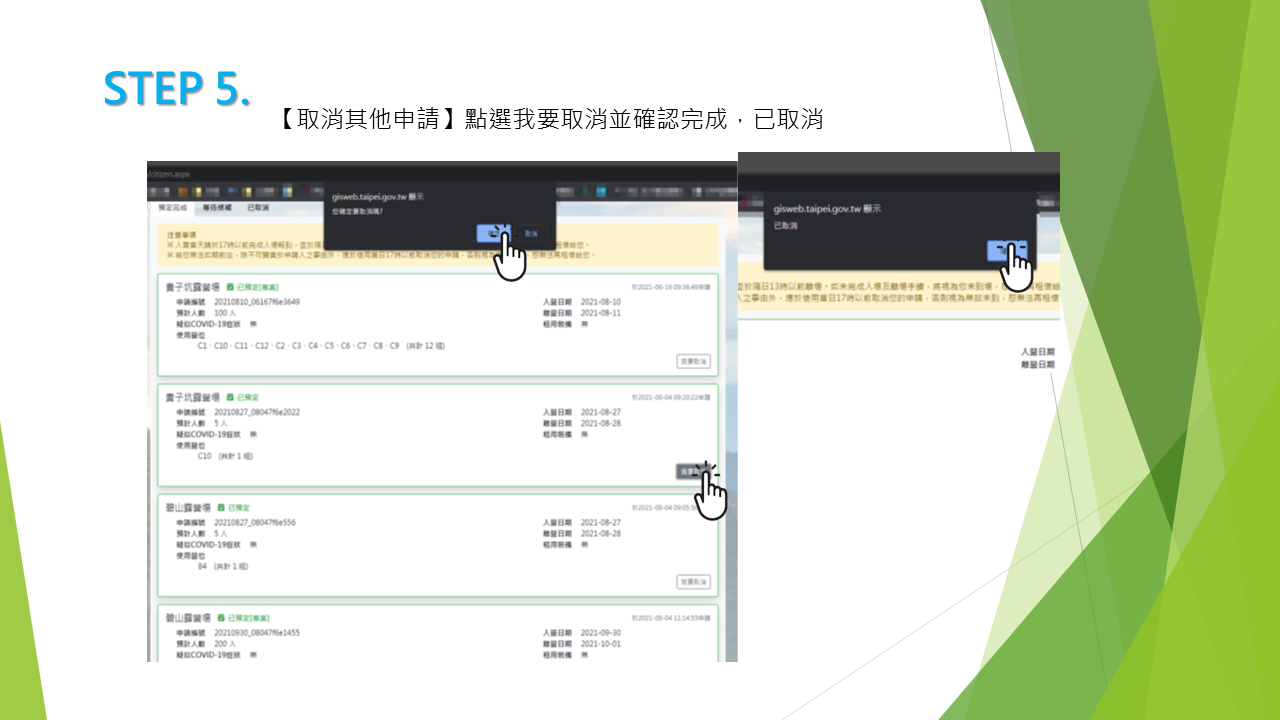Click 我要取消 on the 20210810_06167f6e3649 booking
1280x720 pixels.
click(693, 361)
